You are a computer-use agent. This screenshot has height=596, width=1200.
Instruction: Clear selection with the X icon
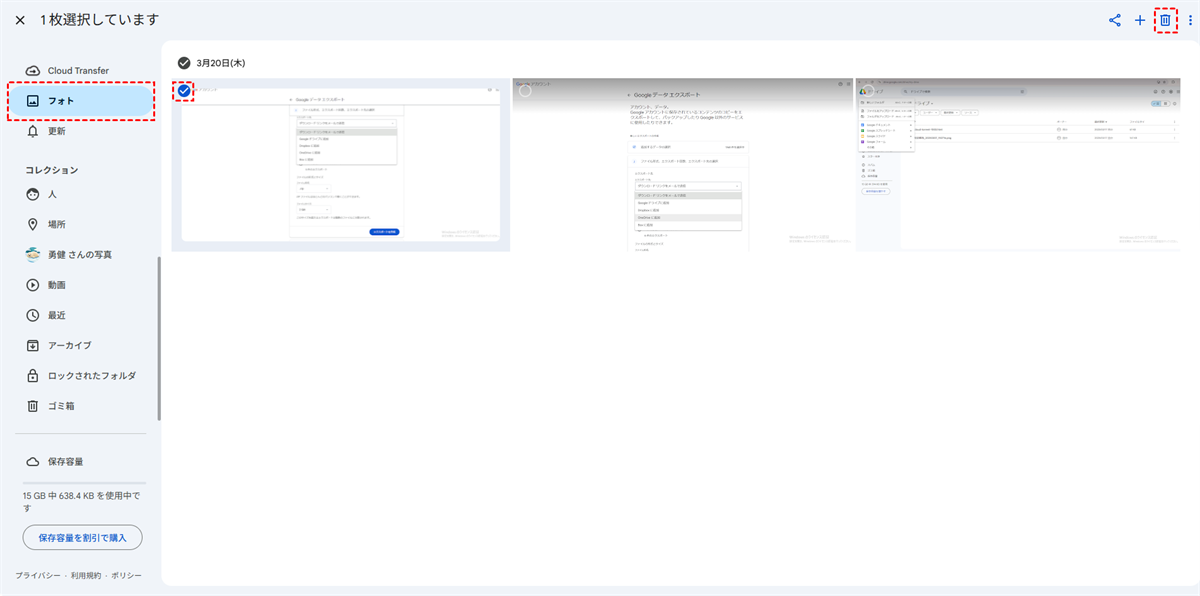coord(20,20)
